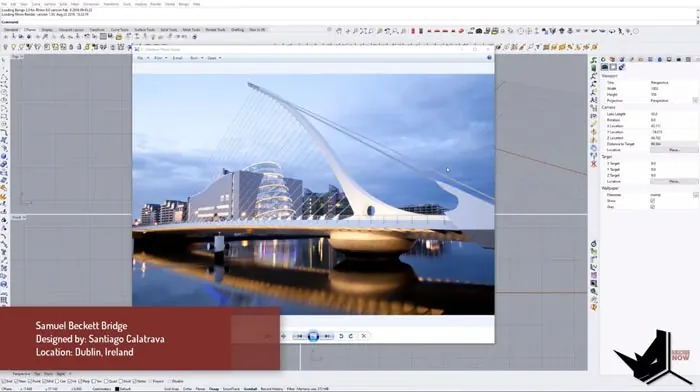Select the Front viewport tab at bottom
This screenshot has height=392, width=700.
tap(48, 374)
